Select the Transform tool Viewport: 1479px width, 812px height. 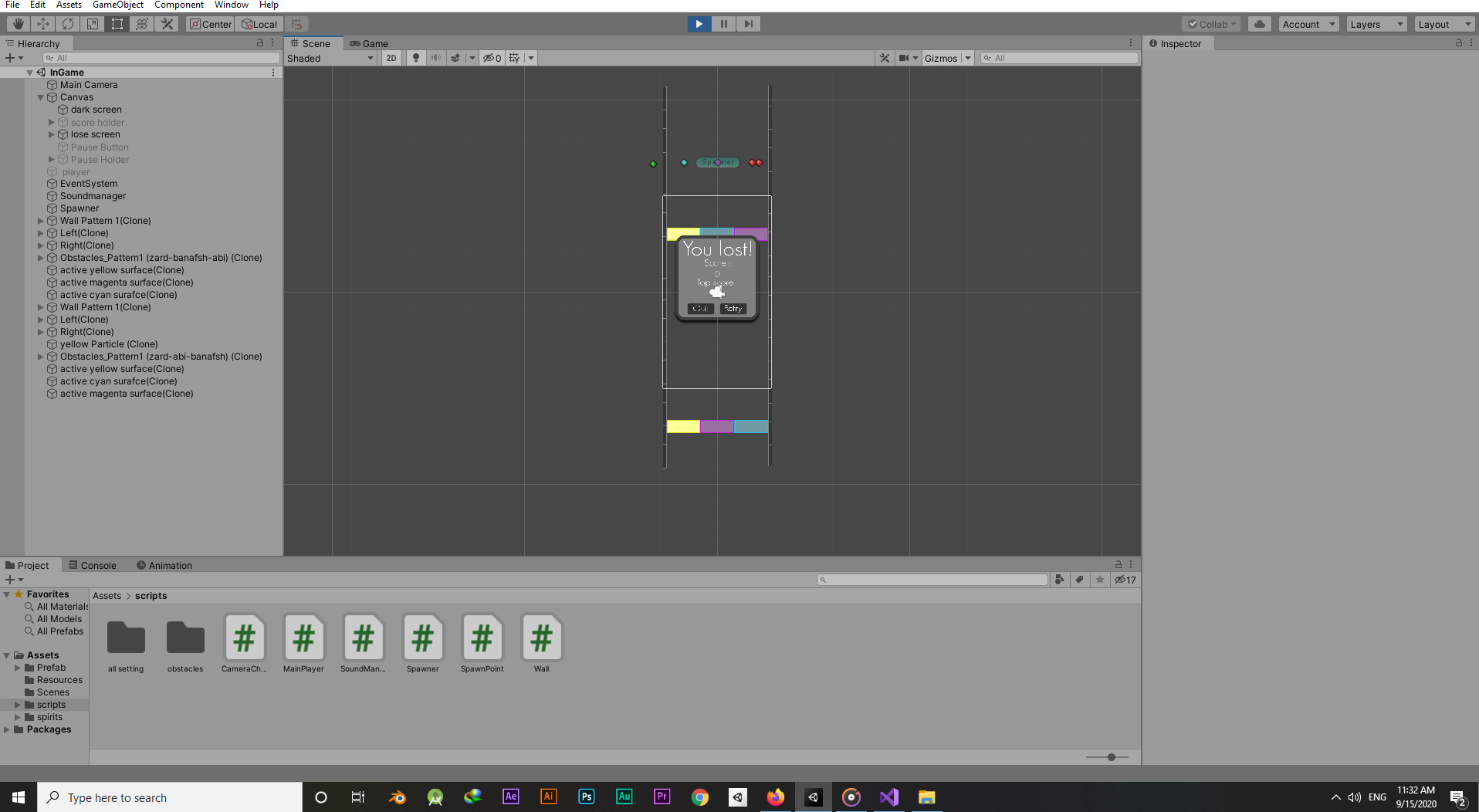(x=142, y=24)
